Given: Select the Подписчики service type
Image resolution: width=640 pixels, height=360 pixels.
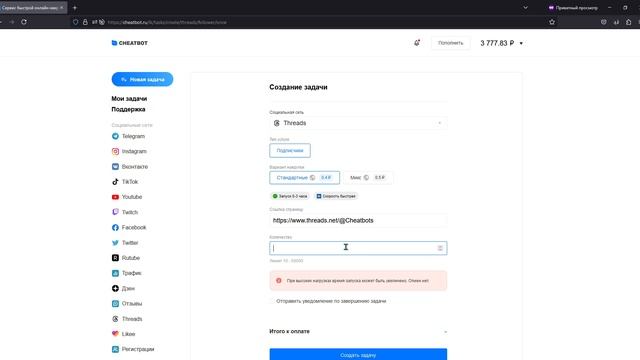Looking at the screenshot, I should 290,151.
